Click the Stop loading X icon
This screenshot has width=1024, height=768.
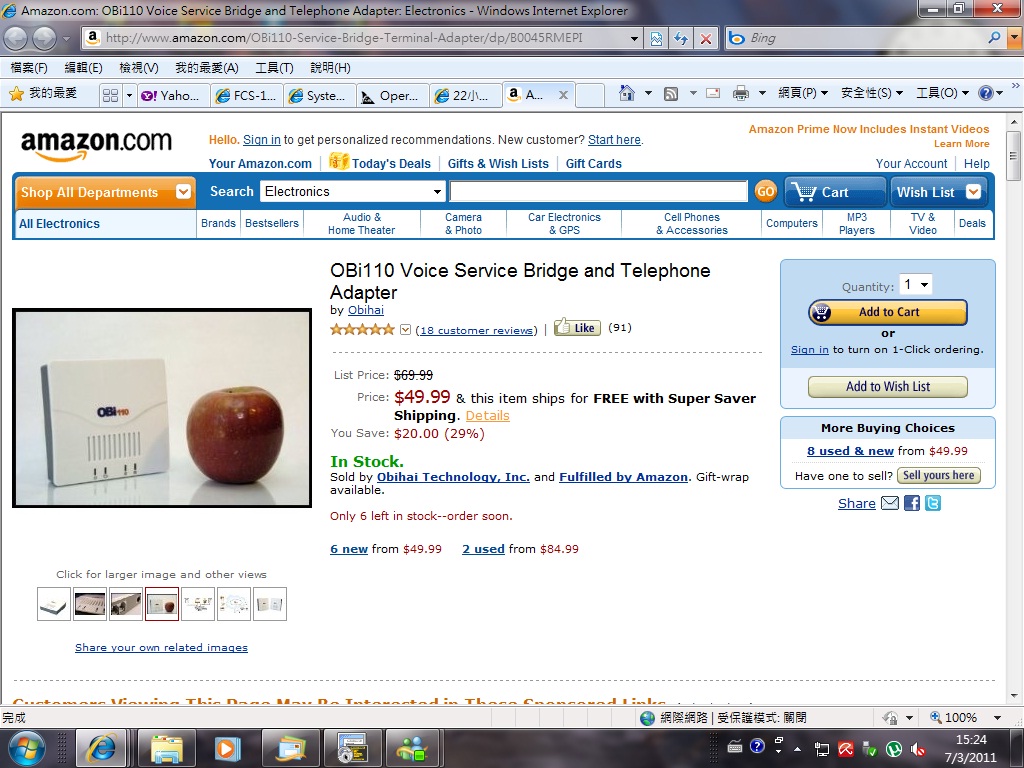click(x=706, y=39)
